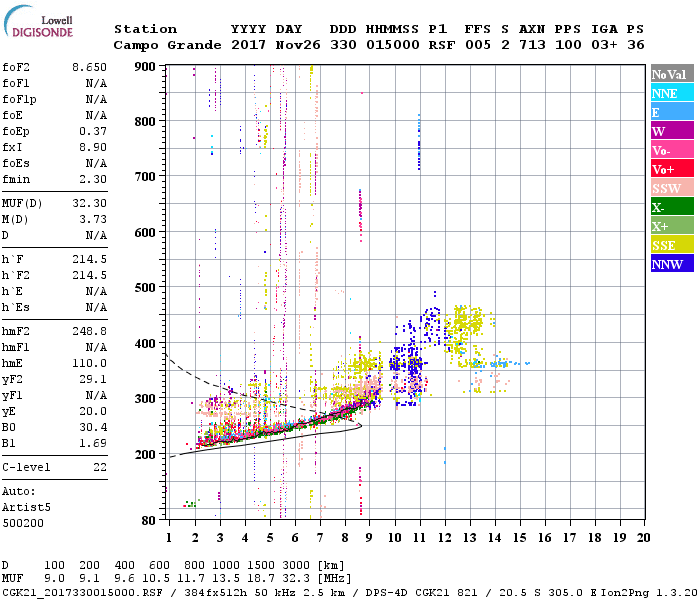
Task: Click the RSF value under P1
Action: pos(442,45)
